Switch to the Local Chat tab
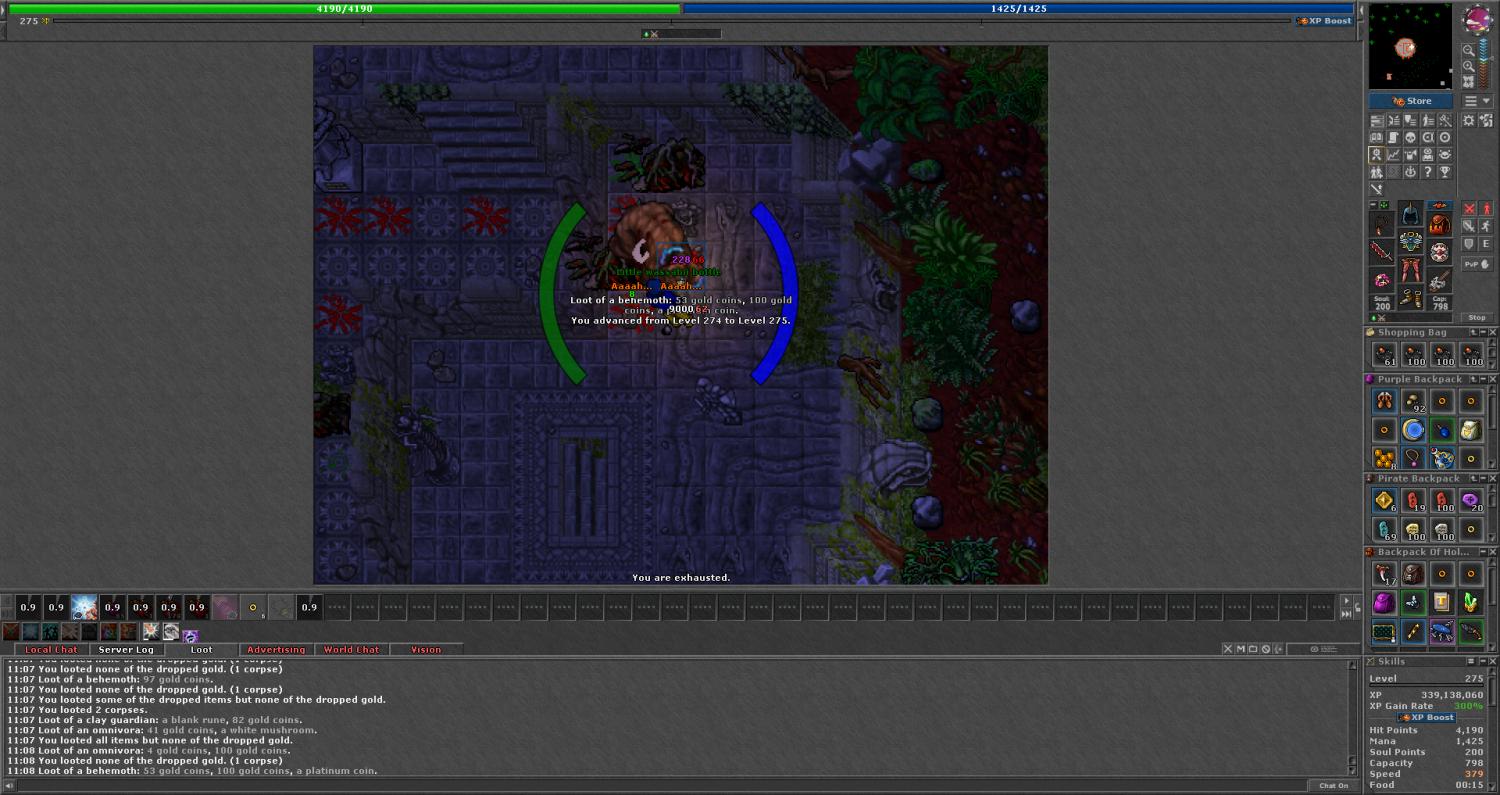Viewport: 1500px width, 795px height. [x=51, y=650]
